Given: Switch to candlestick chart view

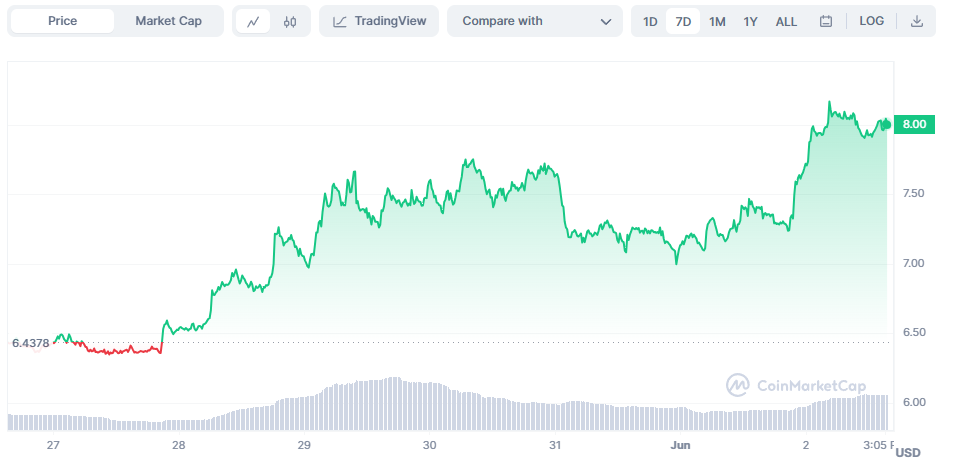Looking at the screenshot, I should click(290, 21).
